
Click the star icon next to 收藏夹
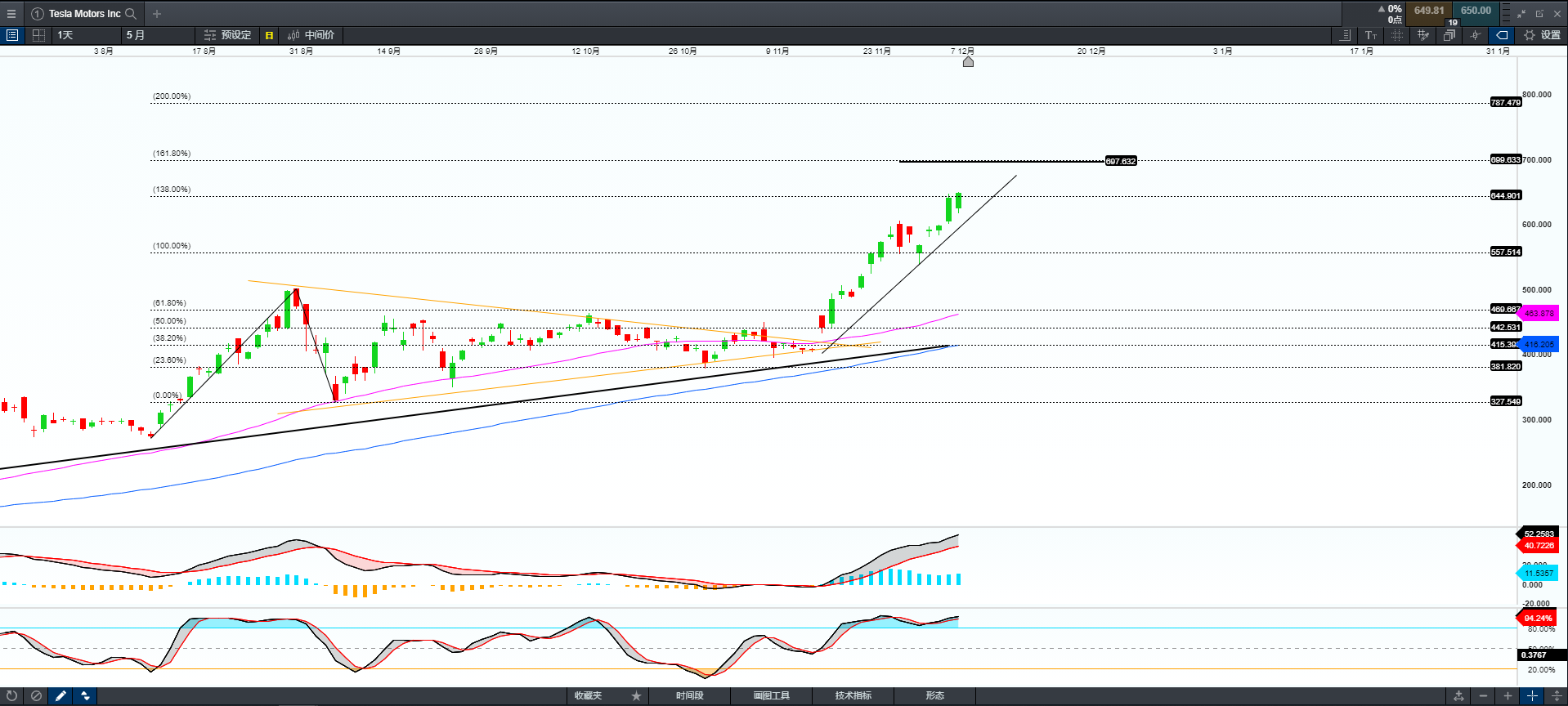coord(636,696)
